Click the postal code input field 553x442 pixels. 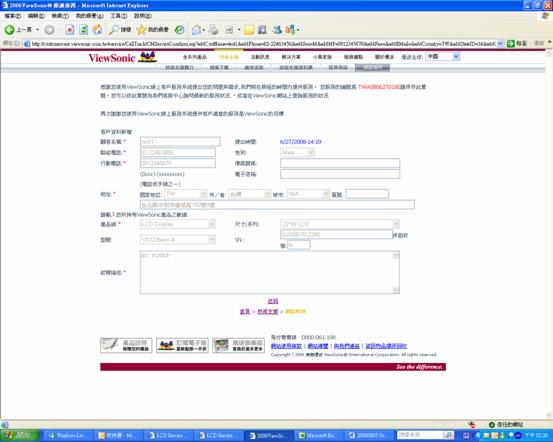click(367, 194)
